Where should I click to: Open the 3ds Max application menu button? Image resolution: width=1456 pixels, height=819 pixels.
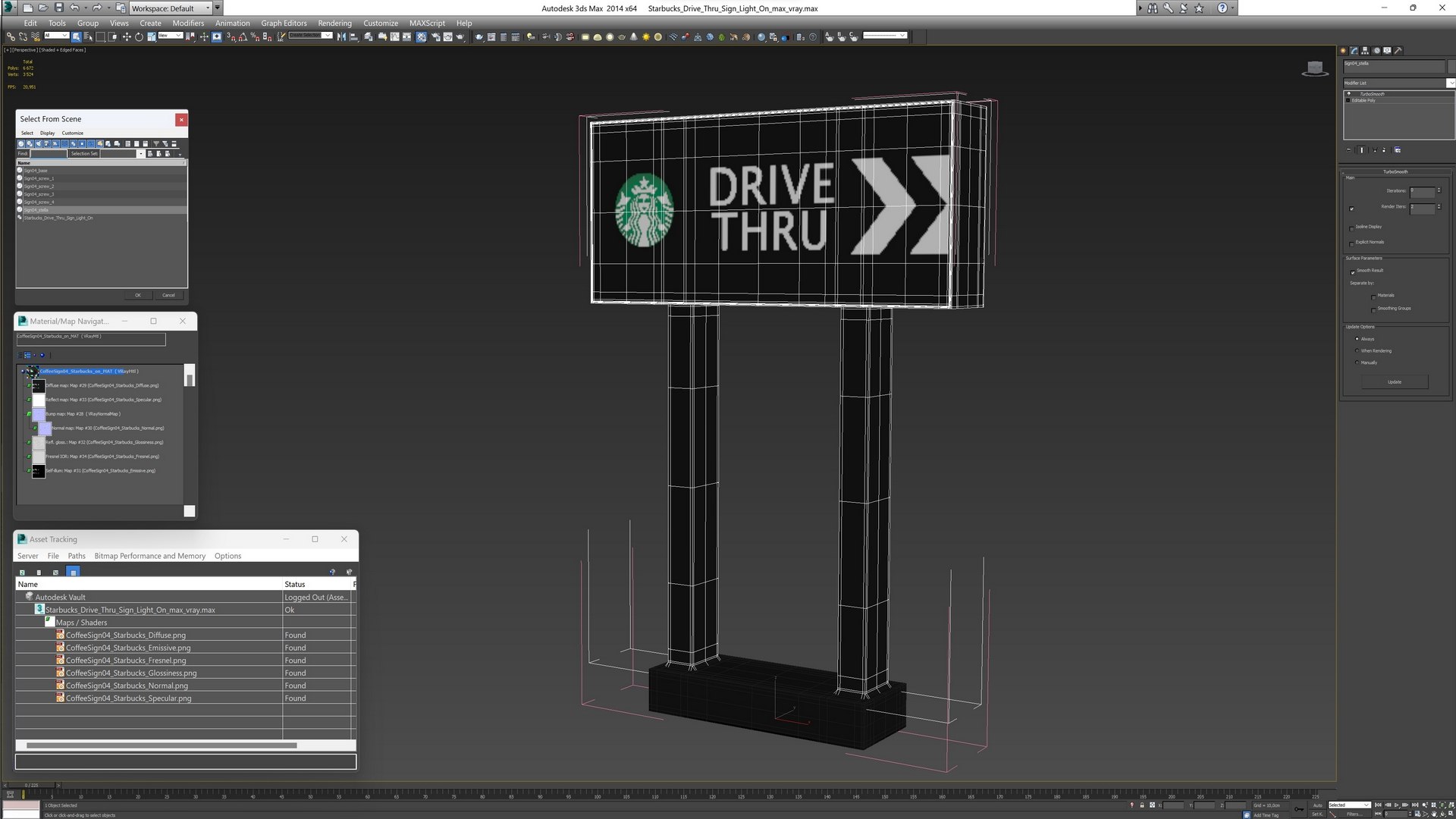pos(8,8)
